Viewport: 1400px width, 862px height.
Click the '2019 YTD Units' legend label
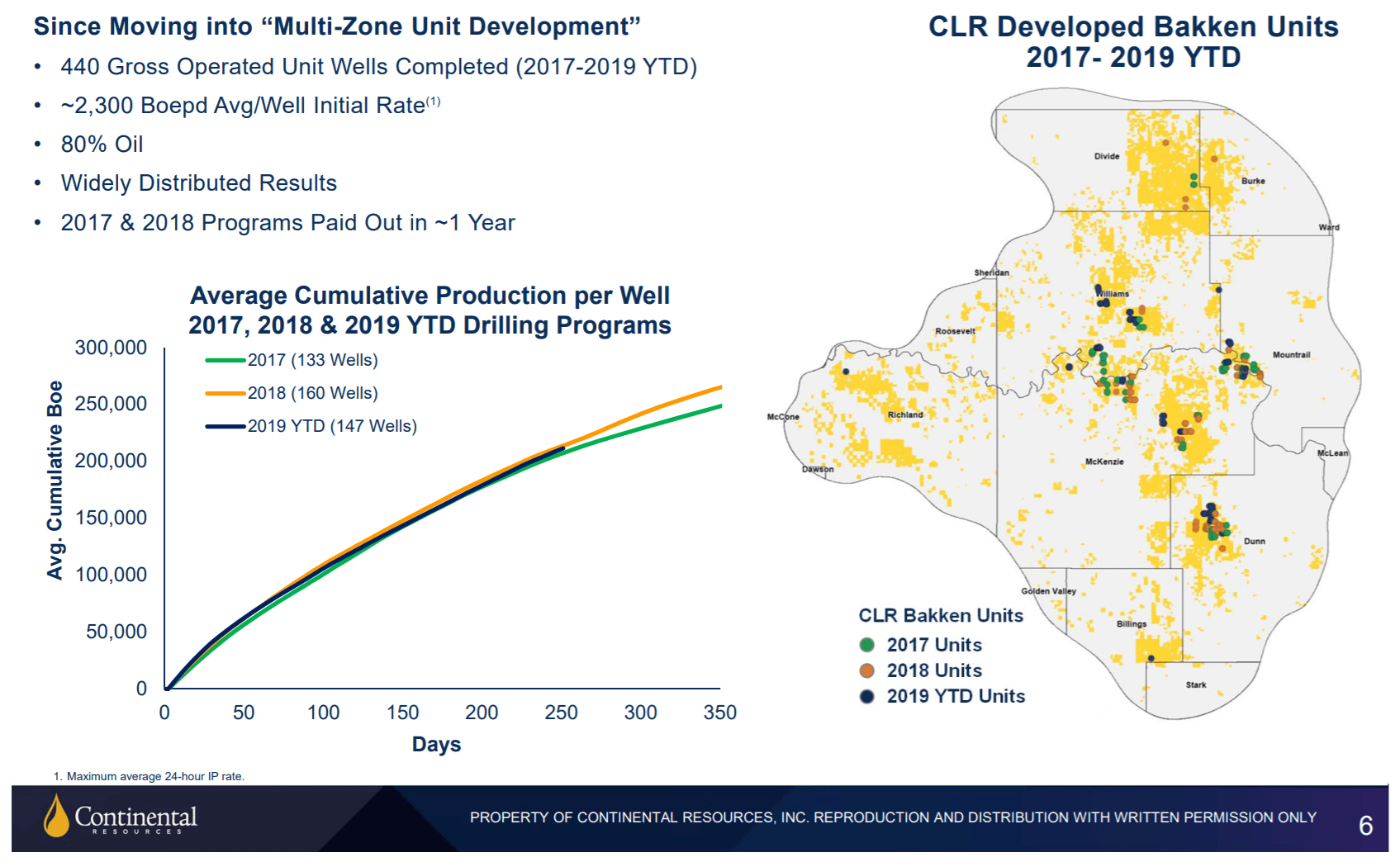click(x=956, y=696)
